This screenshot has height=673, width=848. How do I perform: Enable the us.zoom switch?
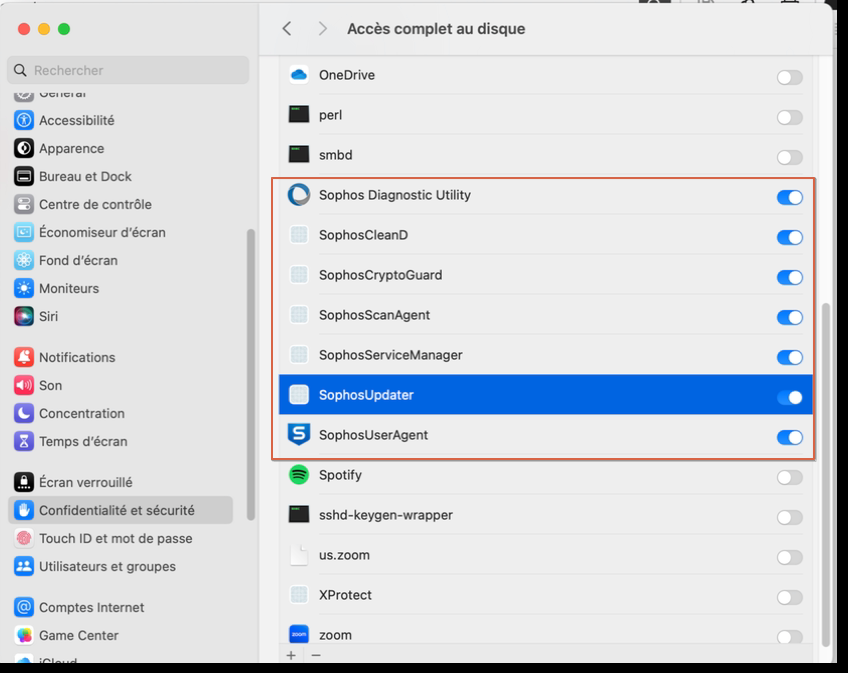(x=790, y=557)
